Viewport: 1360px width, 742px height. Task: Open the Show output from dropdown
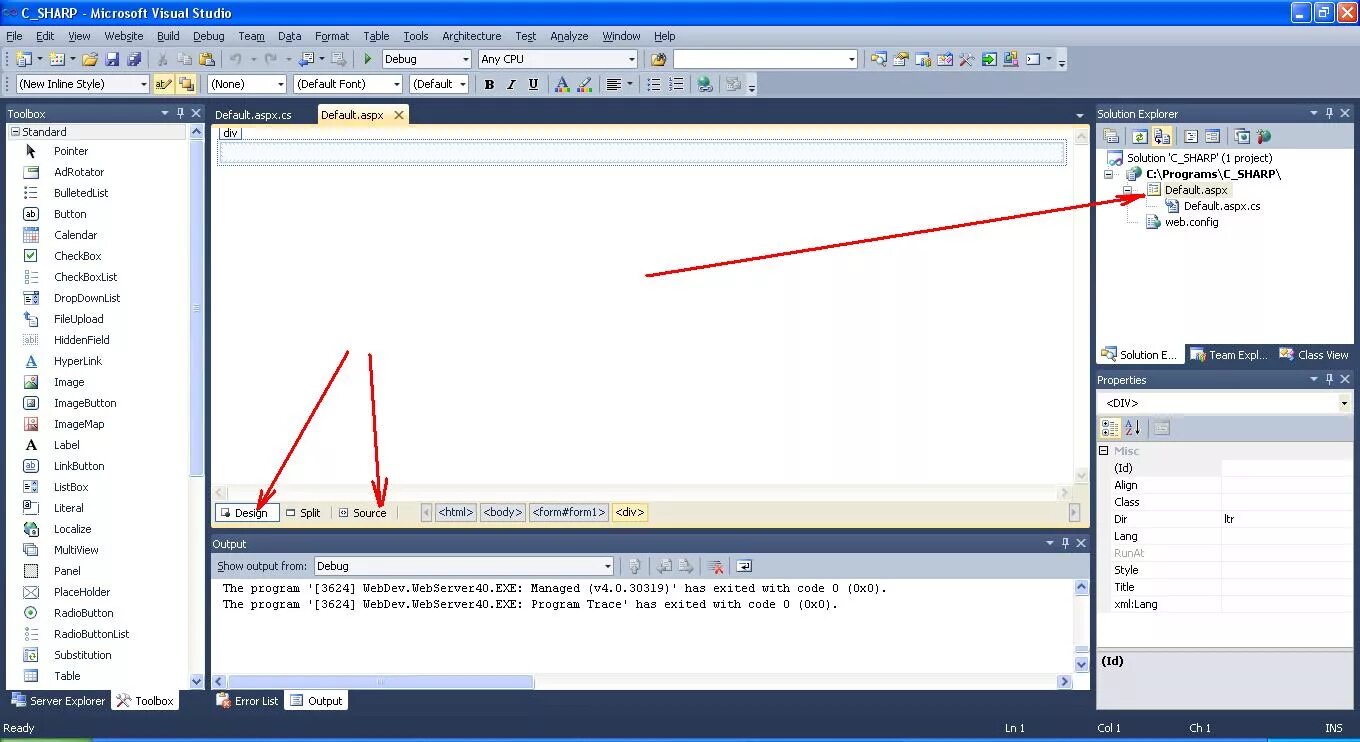tap(607, 566)
